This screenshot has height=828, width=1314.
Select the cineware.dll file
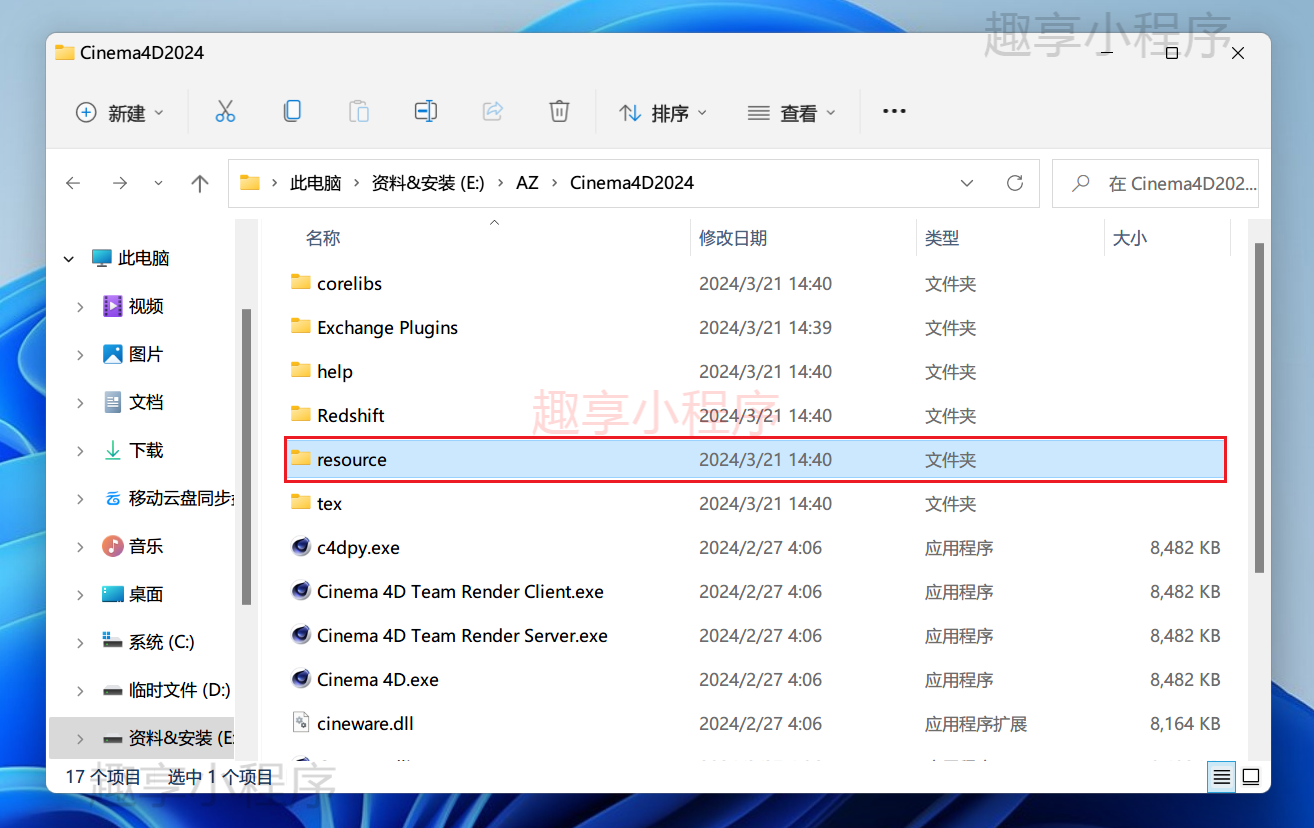click(x=755, y=723)
